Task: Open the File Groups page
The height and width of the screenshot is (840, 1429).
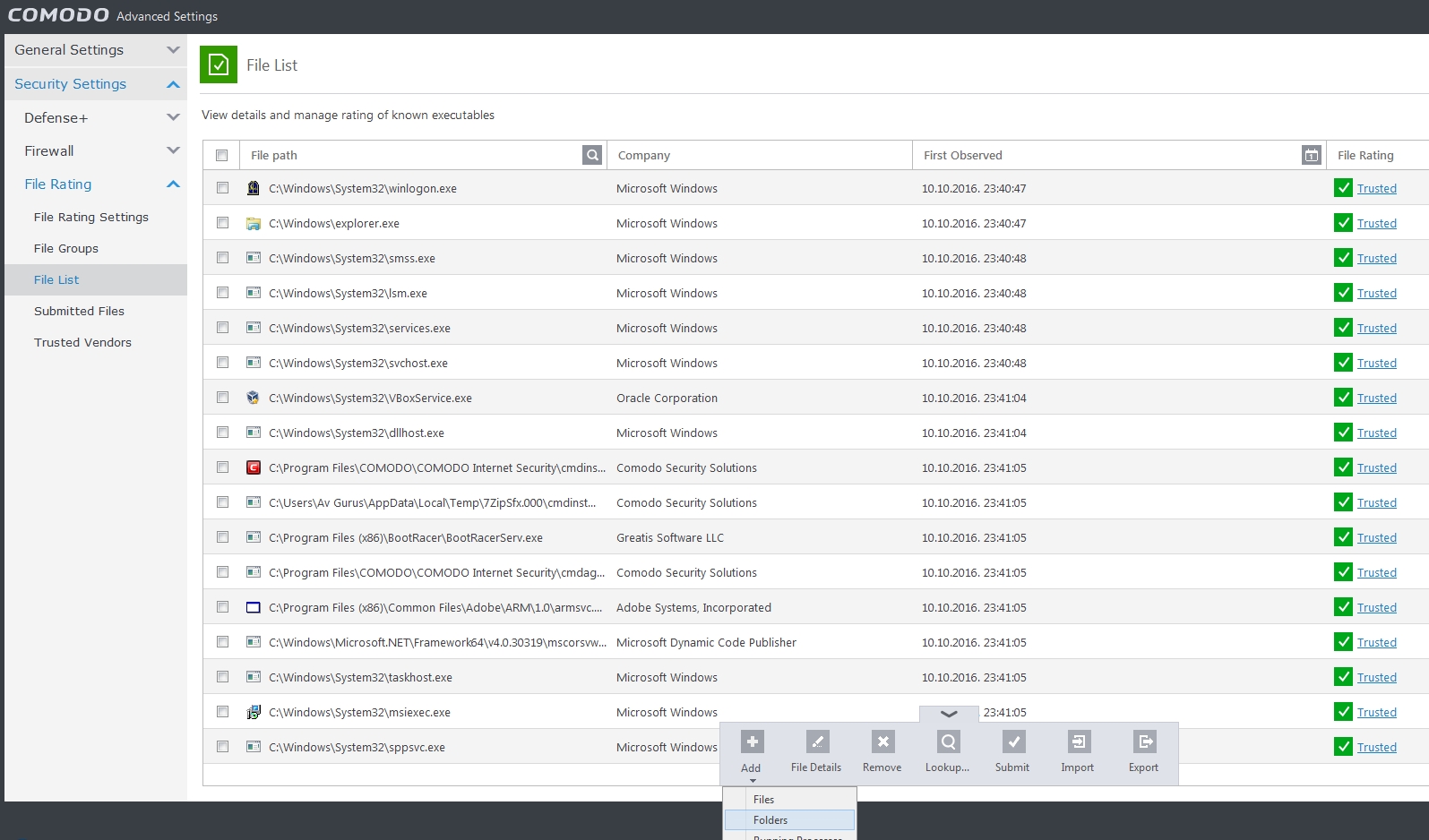Action: [66, 248]
